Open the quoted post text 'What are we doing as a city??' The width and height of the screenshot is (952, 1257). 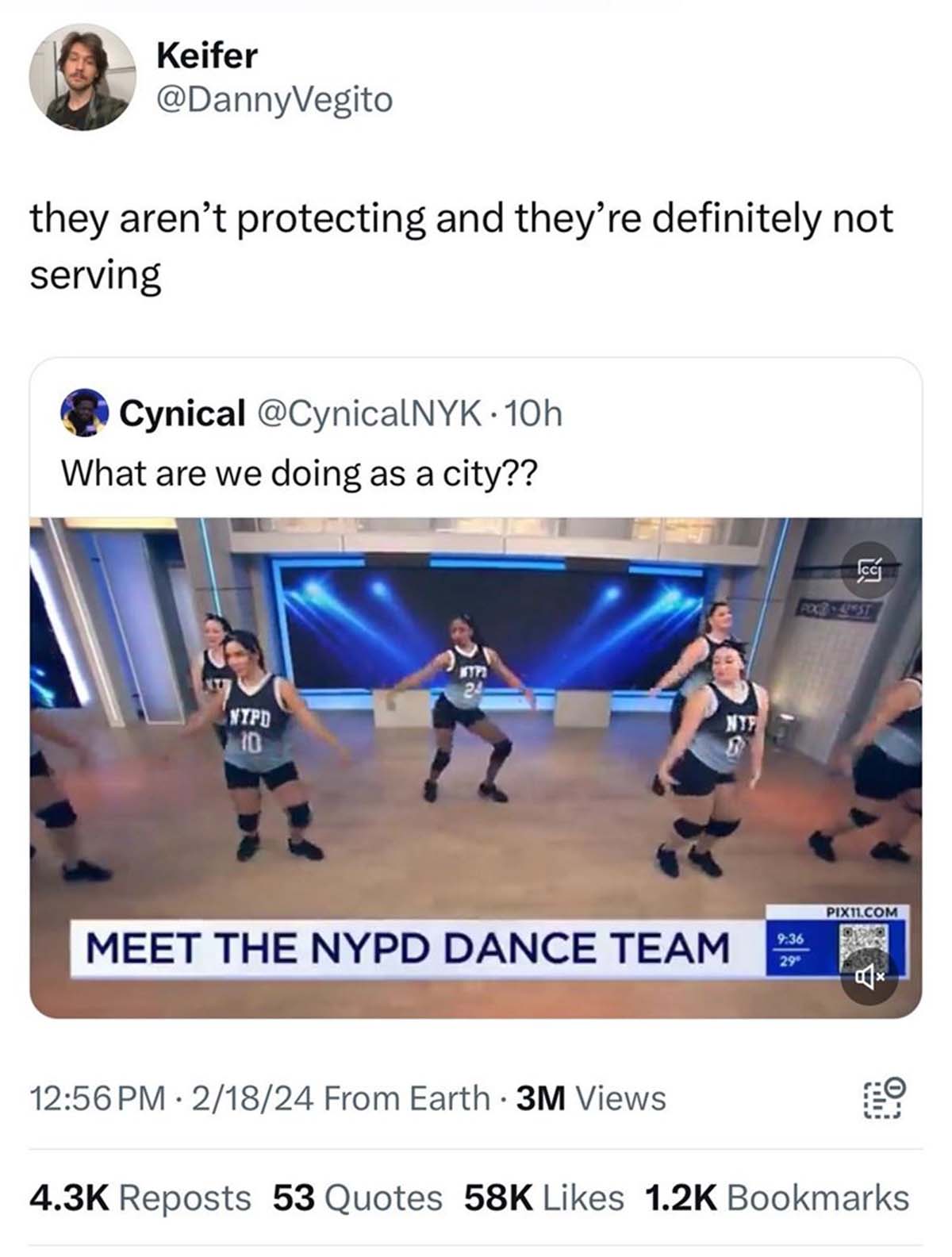(298, 473)
